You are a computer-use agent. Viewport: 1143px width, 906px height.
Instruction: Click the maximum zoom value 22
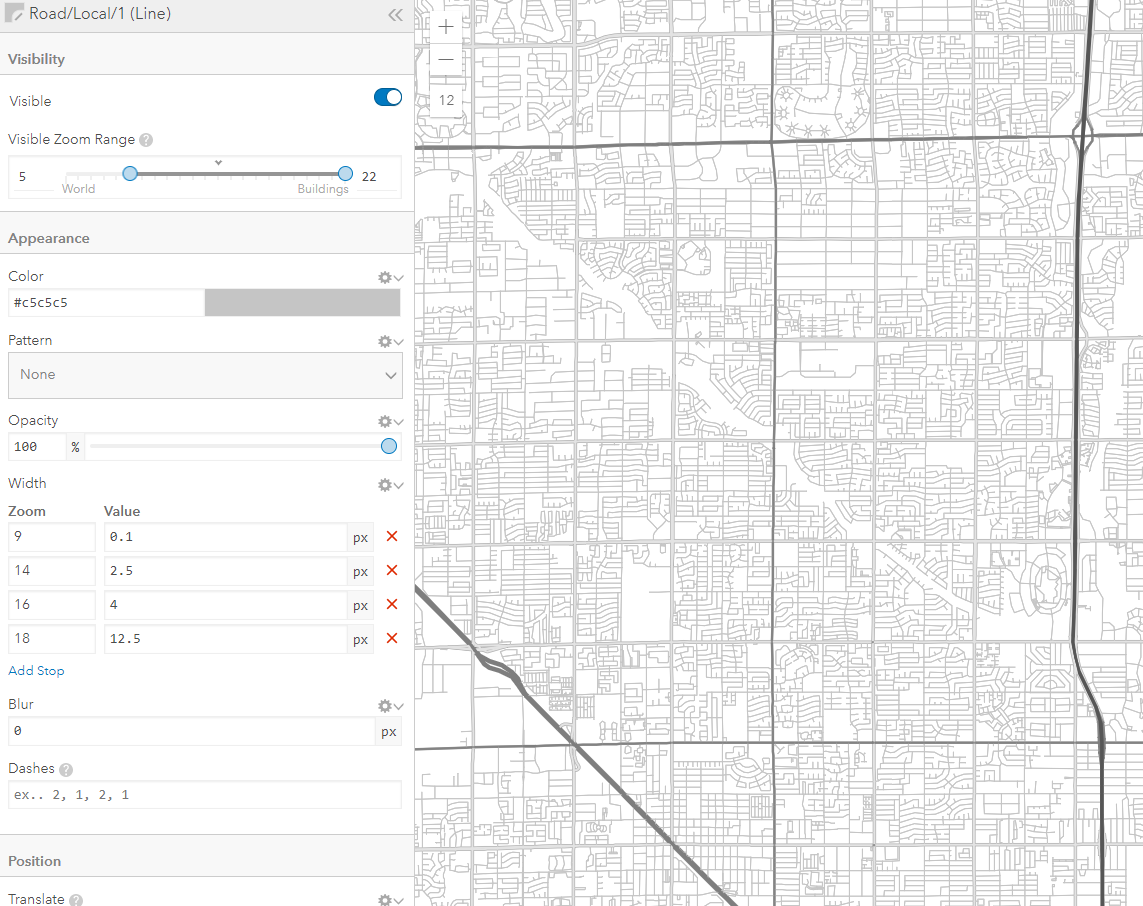(369, 176)
